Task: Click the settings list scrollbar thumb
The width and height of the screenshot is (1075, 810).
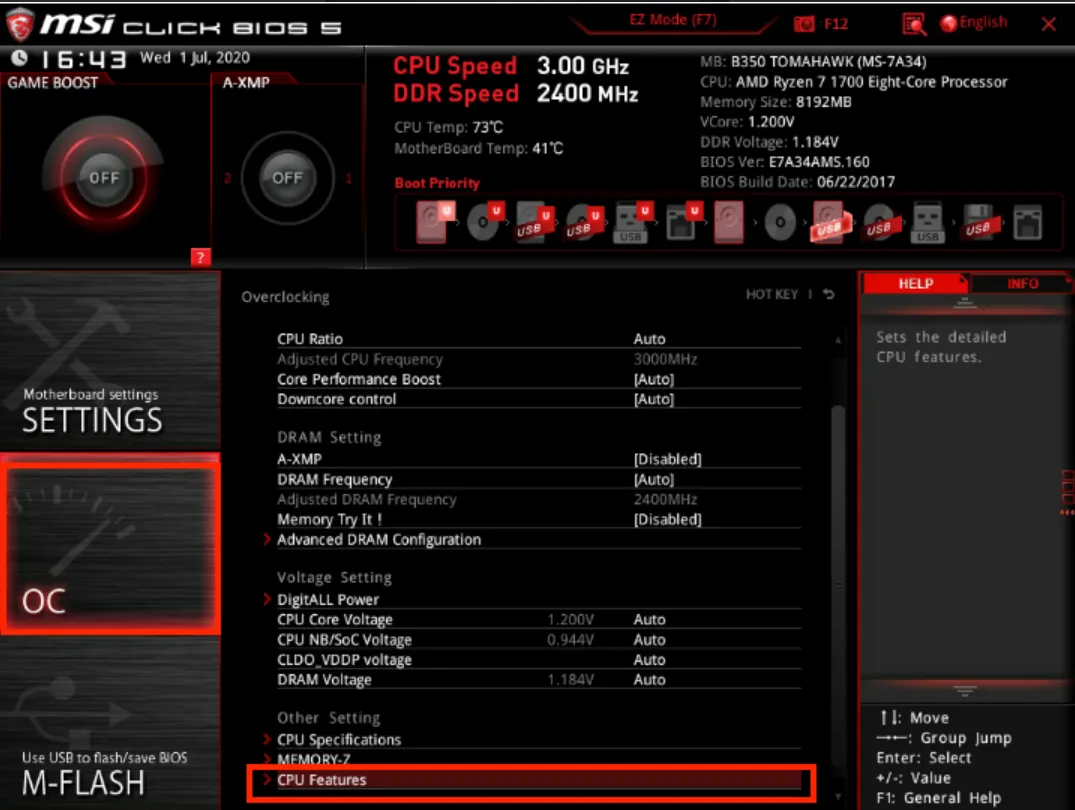Action: (838, 584)
